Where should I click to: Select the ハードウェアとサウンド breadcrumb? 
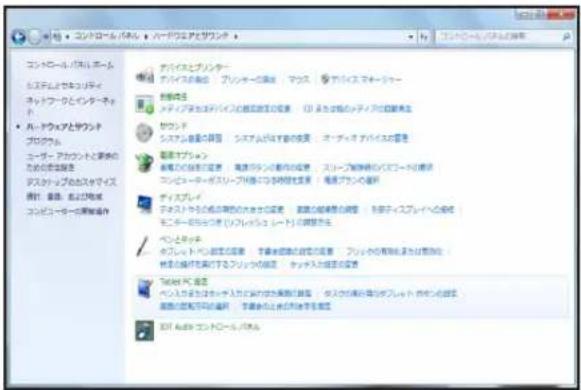click(191, 36)
